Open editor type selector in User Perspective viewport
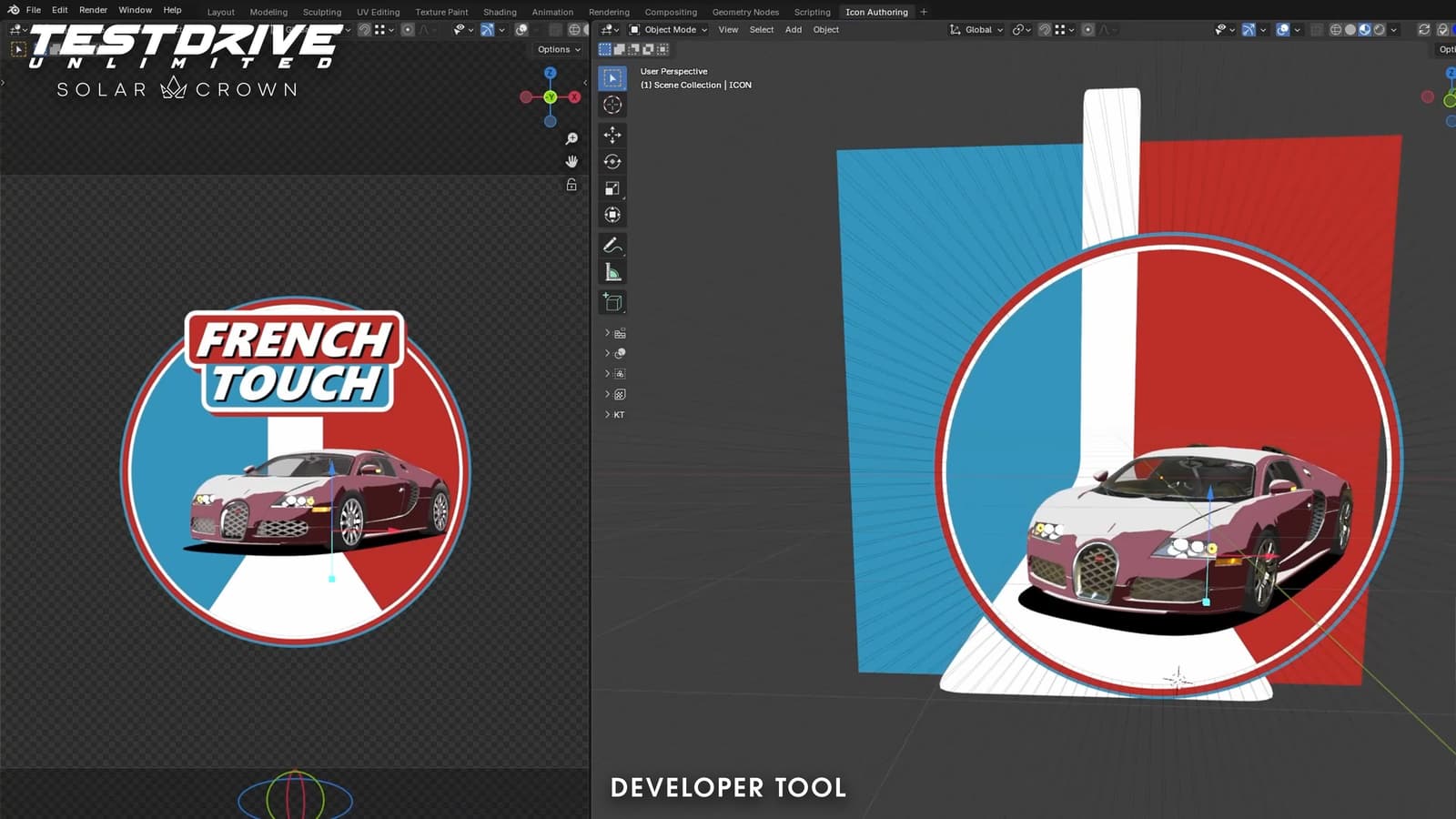1456x819 pixels. point(610,29)
